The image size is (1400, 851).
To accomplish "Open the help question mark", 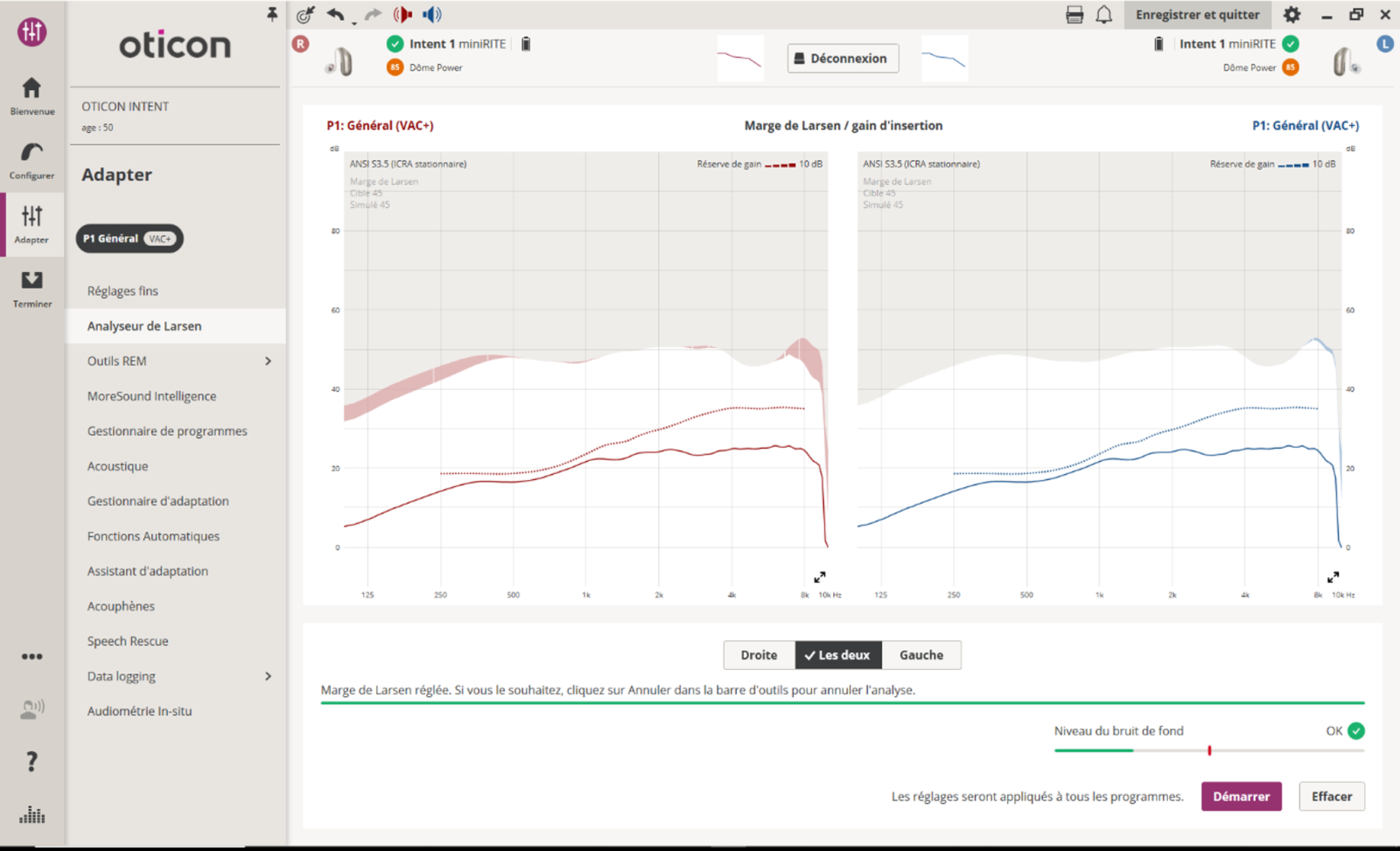I will tap(31, 762).
